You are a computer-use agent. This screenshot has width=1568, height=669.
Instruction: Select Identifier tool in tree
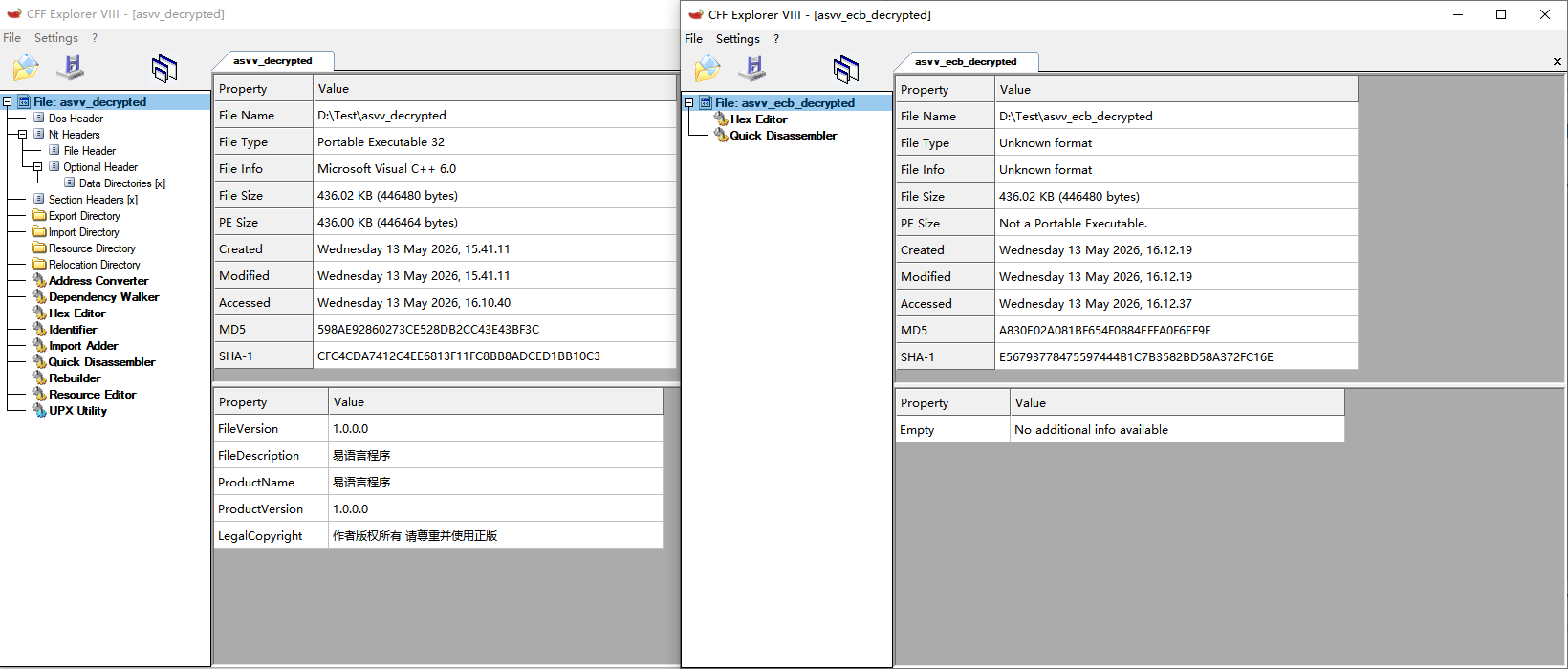(x=73, y=330)
